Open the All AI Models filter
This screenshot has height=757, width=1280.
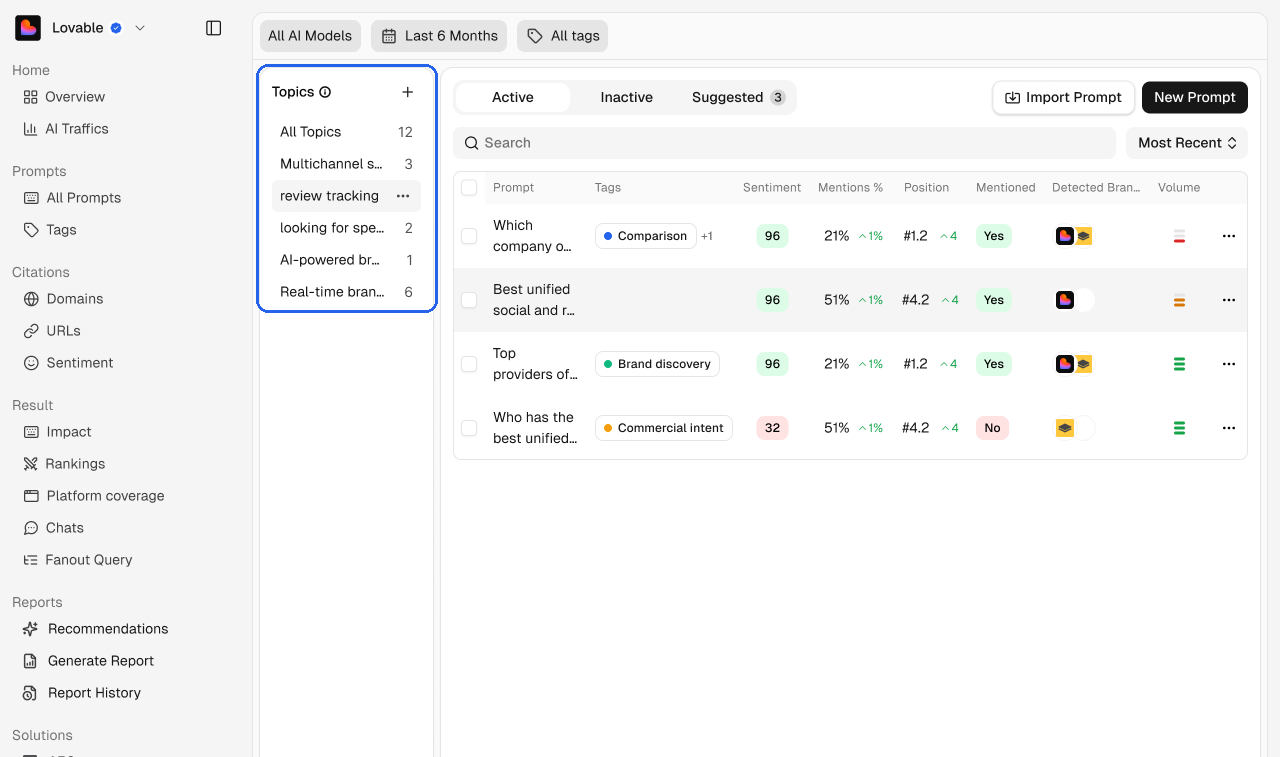click(x=310, y=36)
